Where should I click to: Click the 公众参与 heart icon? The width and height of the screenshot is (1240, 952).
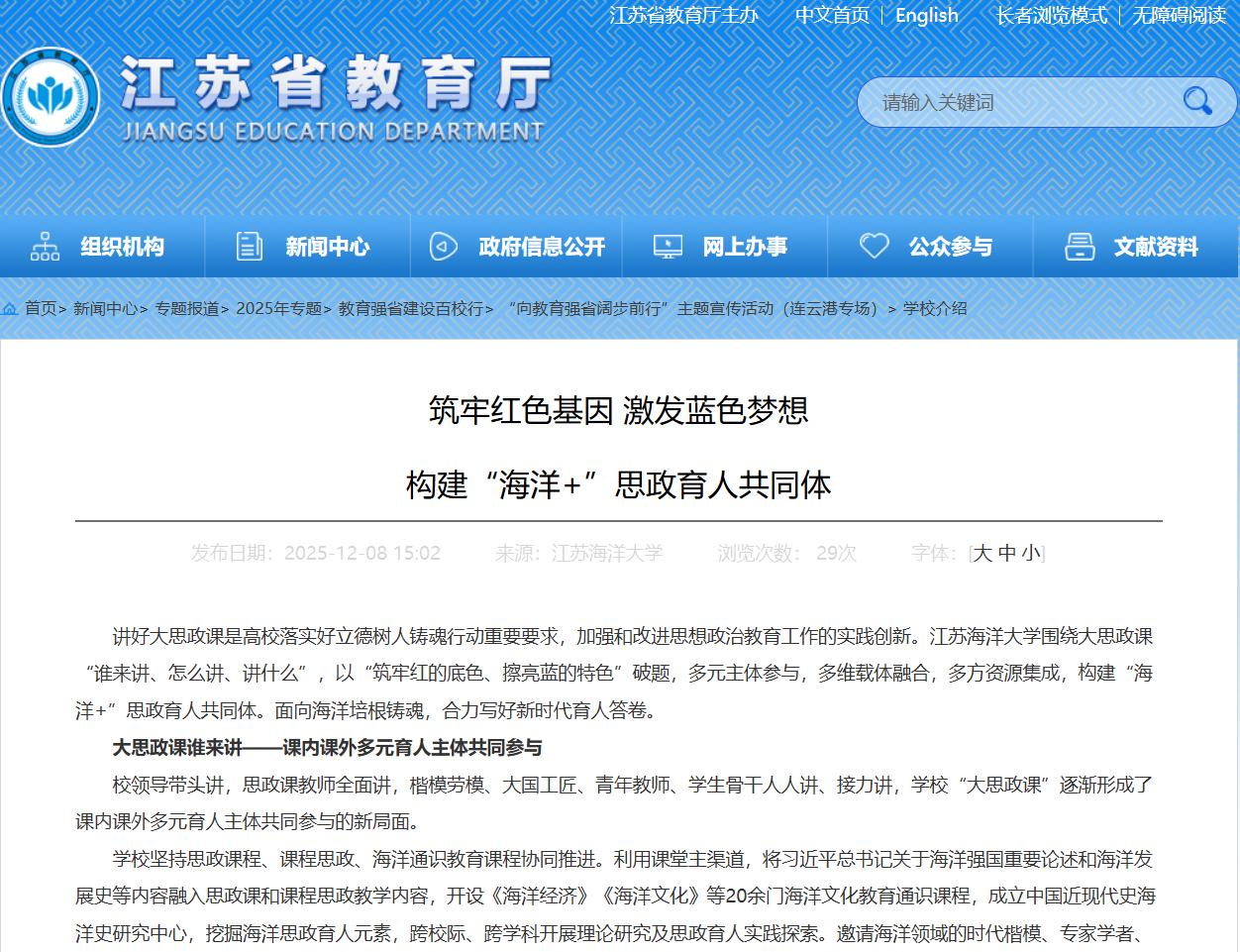pos(874,246)
